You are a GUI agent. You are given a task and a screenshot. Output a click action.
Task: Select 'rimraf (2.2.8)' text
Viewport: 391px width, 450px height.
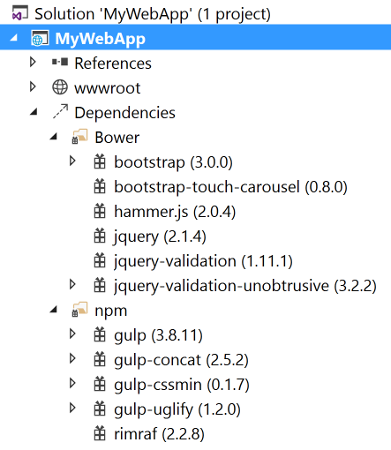159,434
